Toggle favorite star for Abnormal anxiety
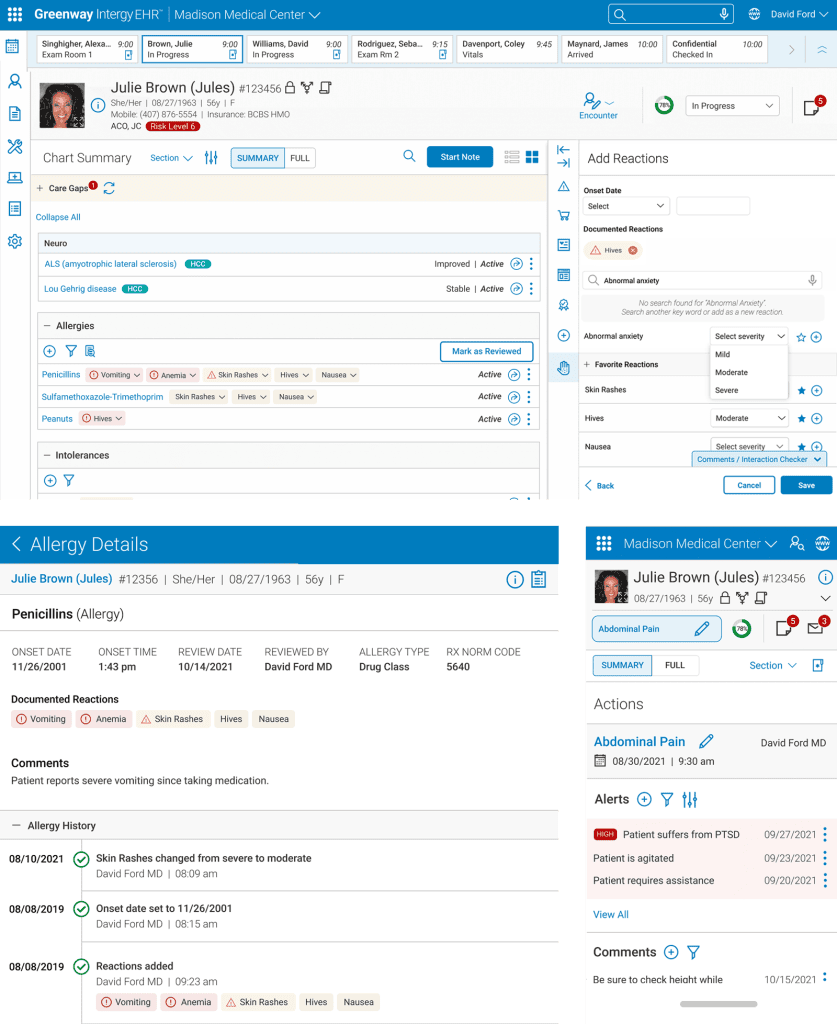 click(801, 337)
